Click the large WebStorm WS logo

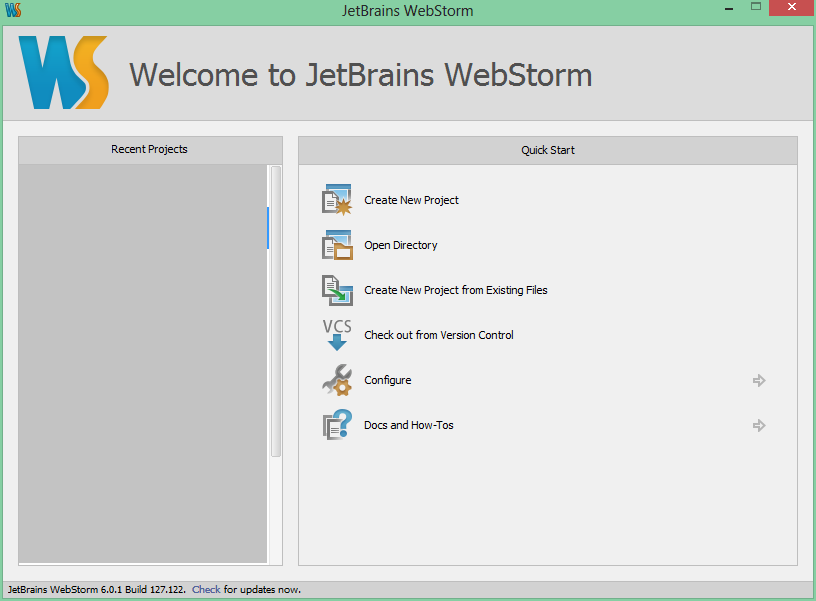click(x=63, y=72)
